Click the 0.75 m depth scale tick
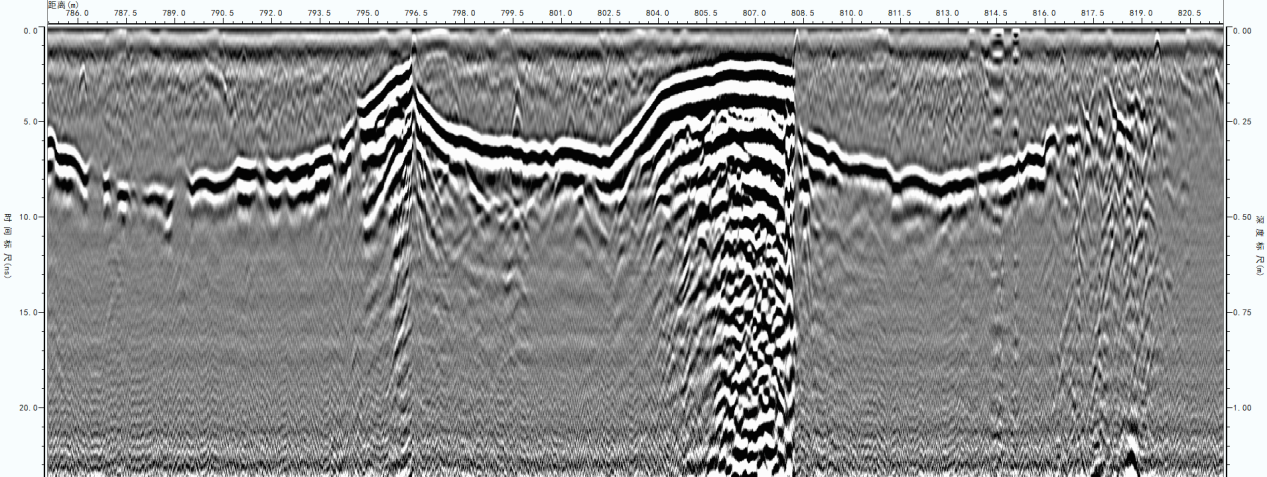Viewport: 1267px width, 477px height. point(1241,313)
